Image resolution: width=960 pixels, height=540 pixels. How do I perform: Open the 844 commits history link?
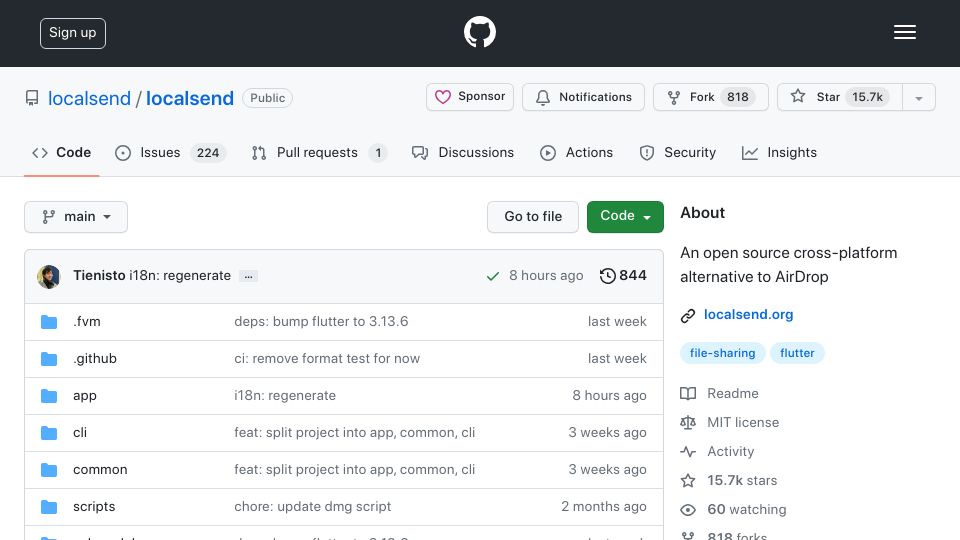click(x=623, y=276)
